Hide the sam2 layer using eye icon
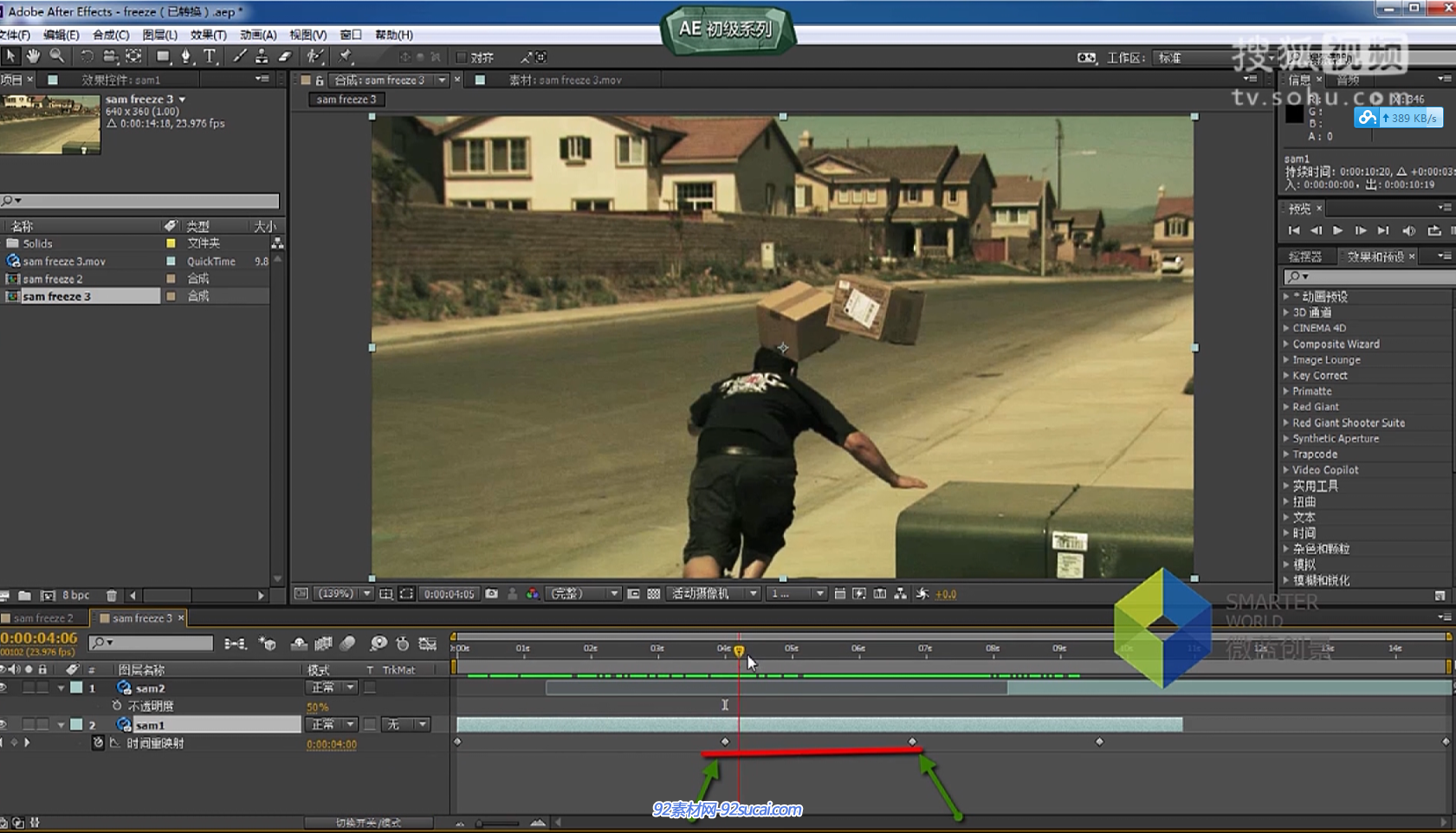This screenshot has height=833, width=1456. (x=4, y=688)
